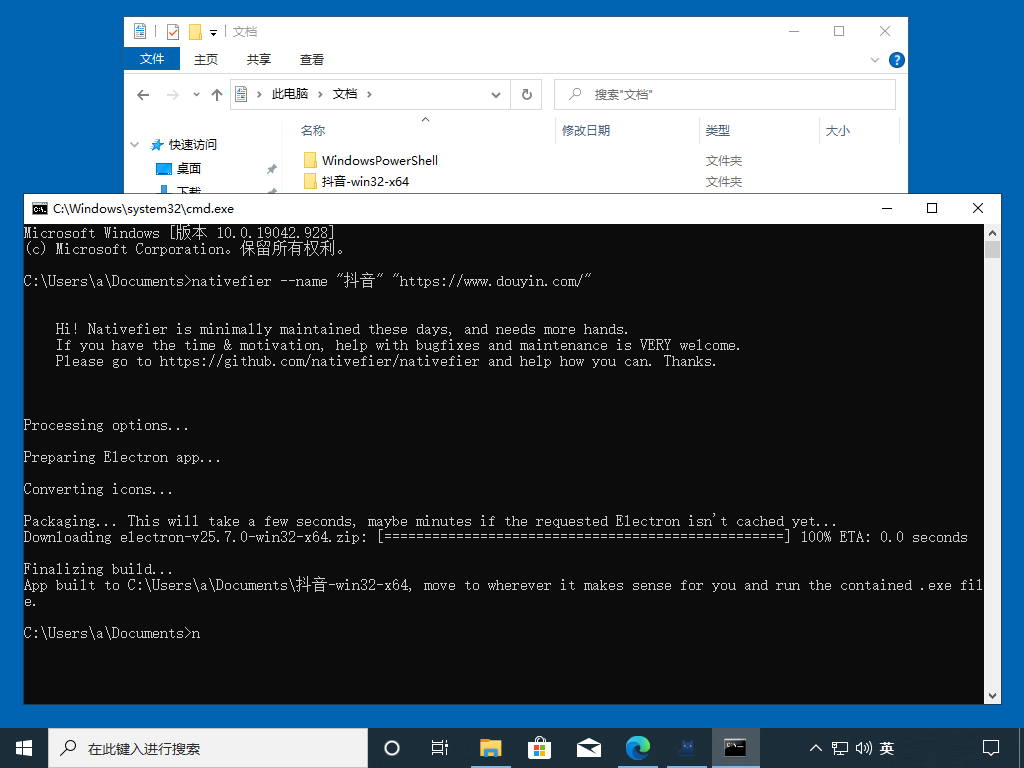
Task: Switch to the 查看 ribbon tab
Action: coord(312,59)
